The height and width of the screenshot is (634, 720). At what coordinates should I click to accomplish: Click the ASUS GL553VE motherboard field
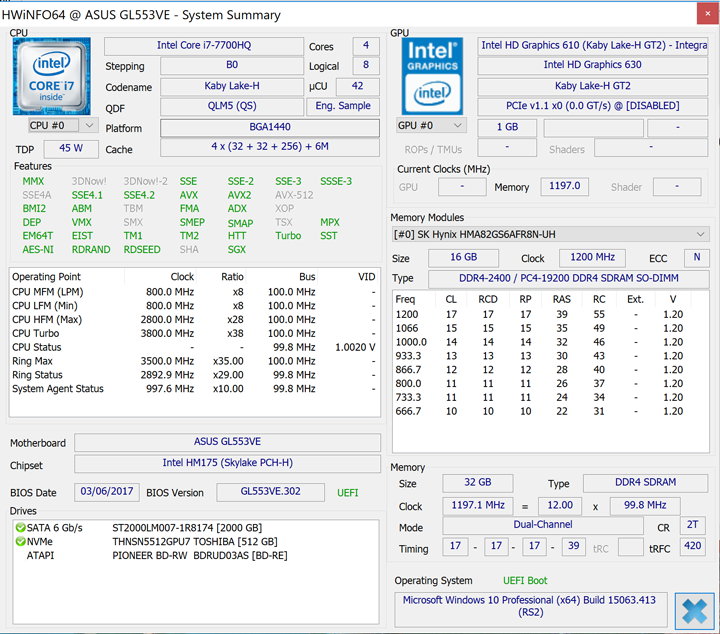pyautogui.click(x=226, y=442)
